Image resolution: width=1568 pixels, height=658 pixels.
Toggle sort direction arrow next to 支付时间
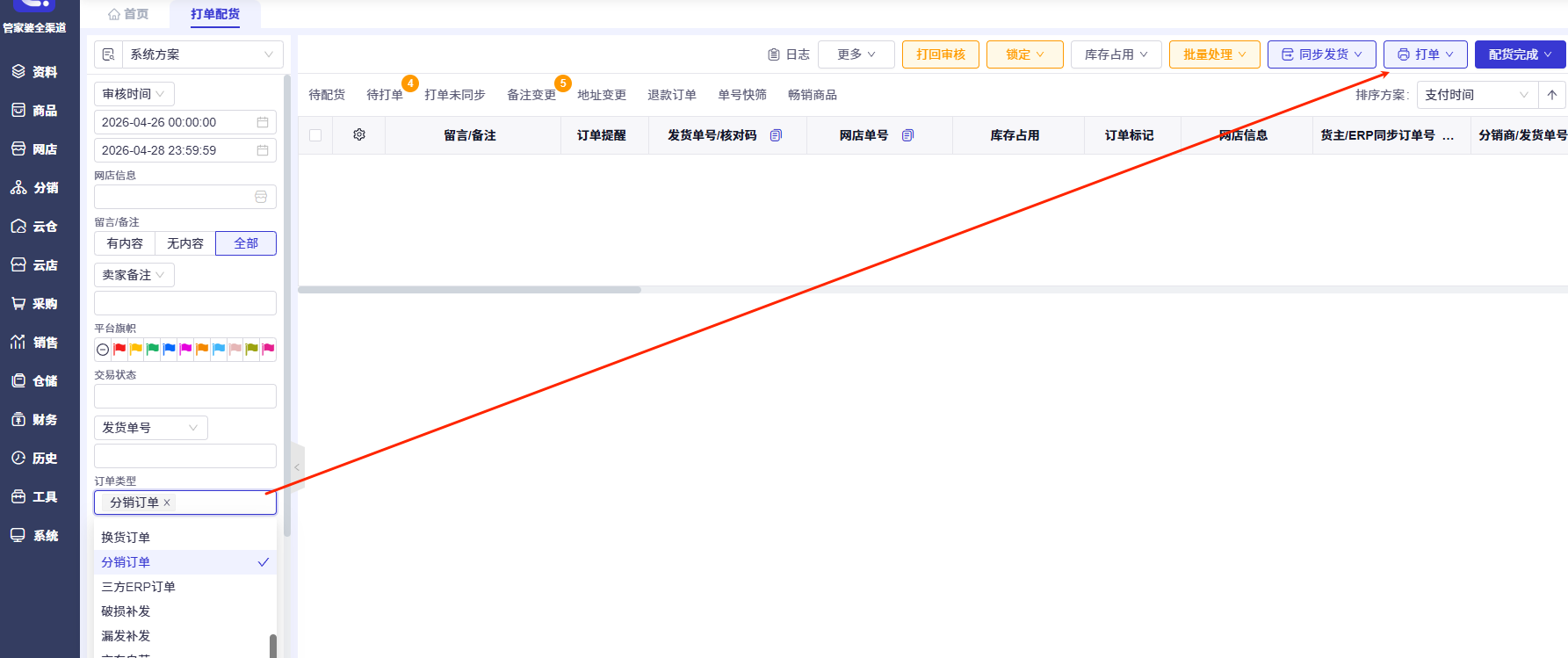1552,95
